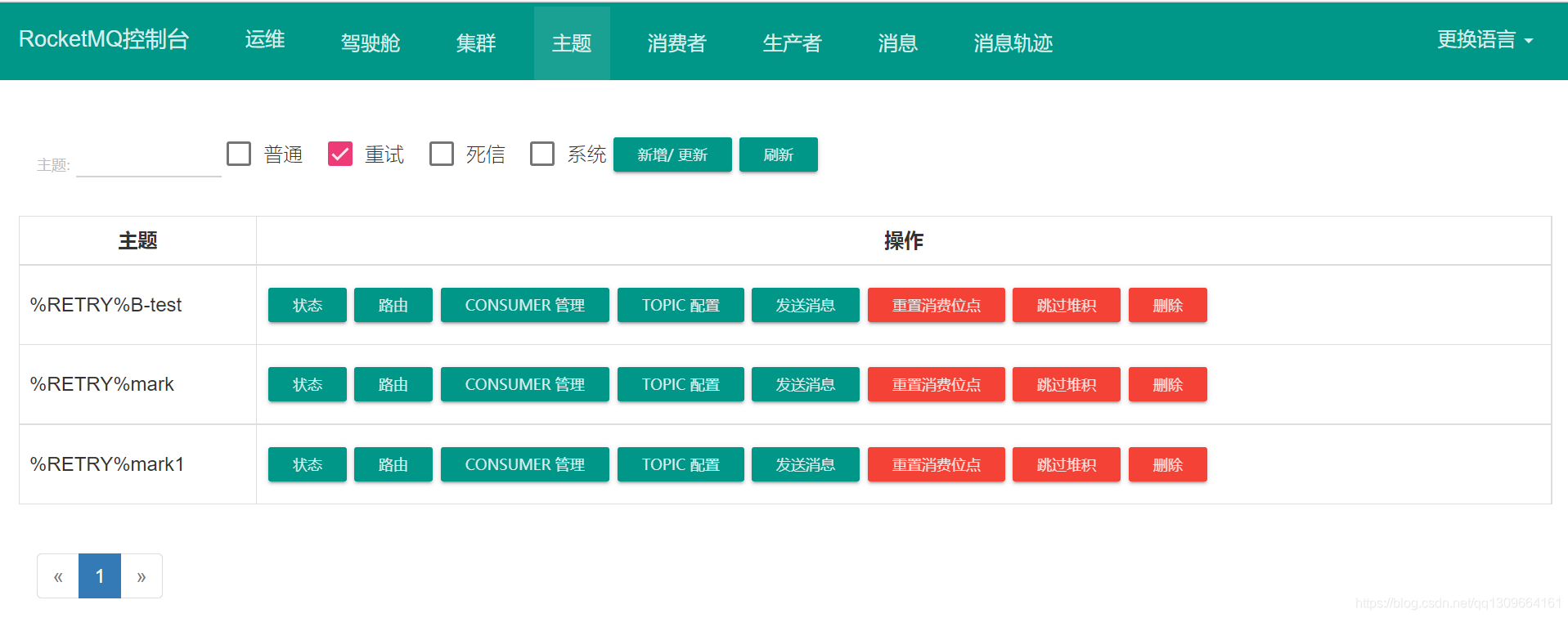Image resolution: width=1568 pixels, height=618 pixels.
Task: Open CONSUMER 管理 for %RETRY%B-test
Action: [525, 305]
